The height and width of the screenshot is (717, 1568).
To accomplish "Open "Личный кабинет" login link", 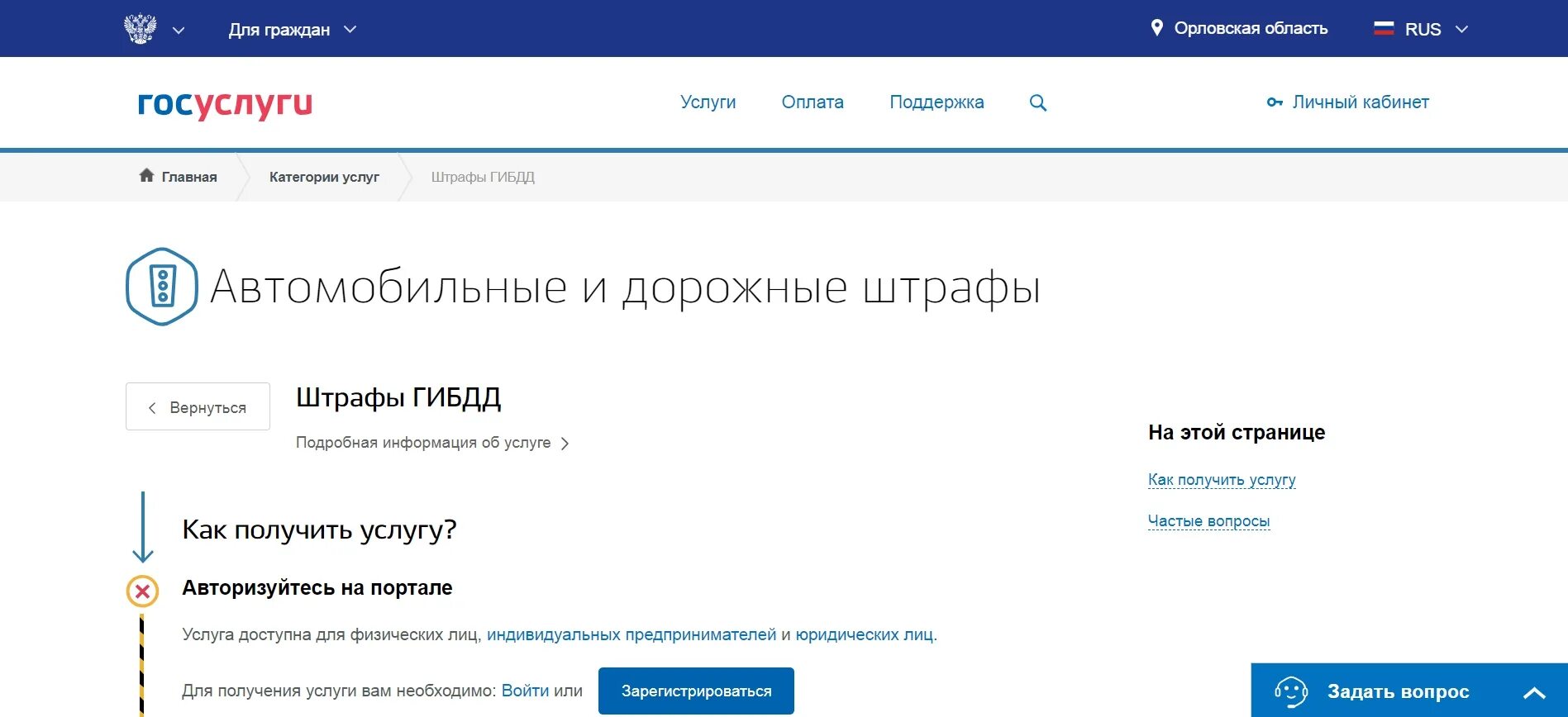I will [1361, 102].
